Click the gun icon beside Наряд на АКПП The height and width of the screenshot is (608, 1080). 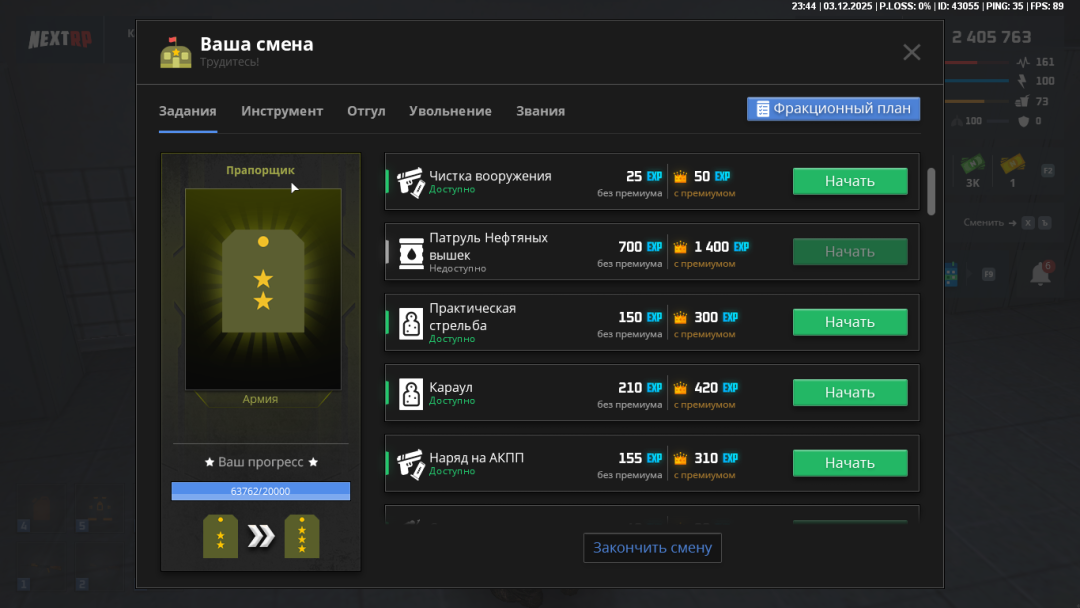[x=411, y=463]
